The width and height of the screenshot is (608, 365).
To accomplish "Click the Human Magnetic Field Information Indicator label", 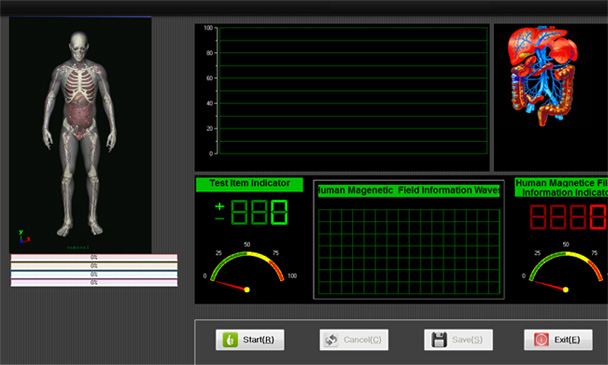I will click(561, 188).
